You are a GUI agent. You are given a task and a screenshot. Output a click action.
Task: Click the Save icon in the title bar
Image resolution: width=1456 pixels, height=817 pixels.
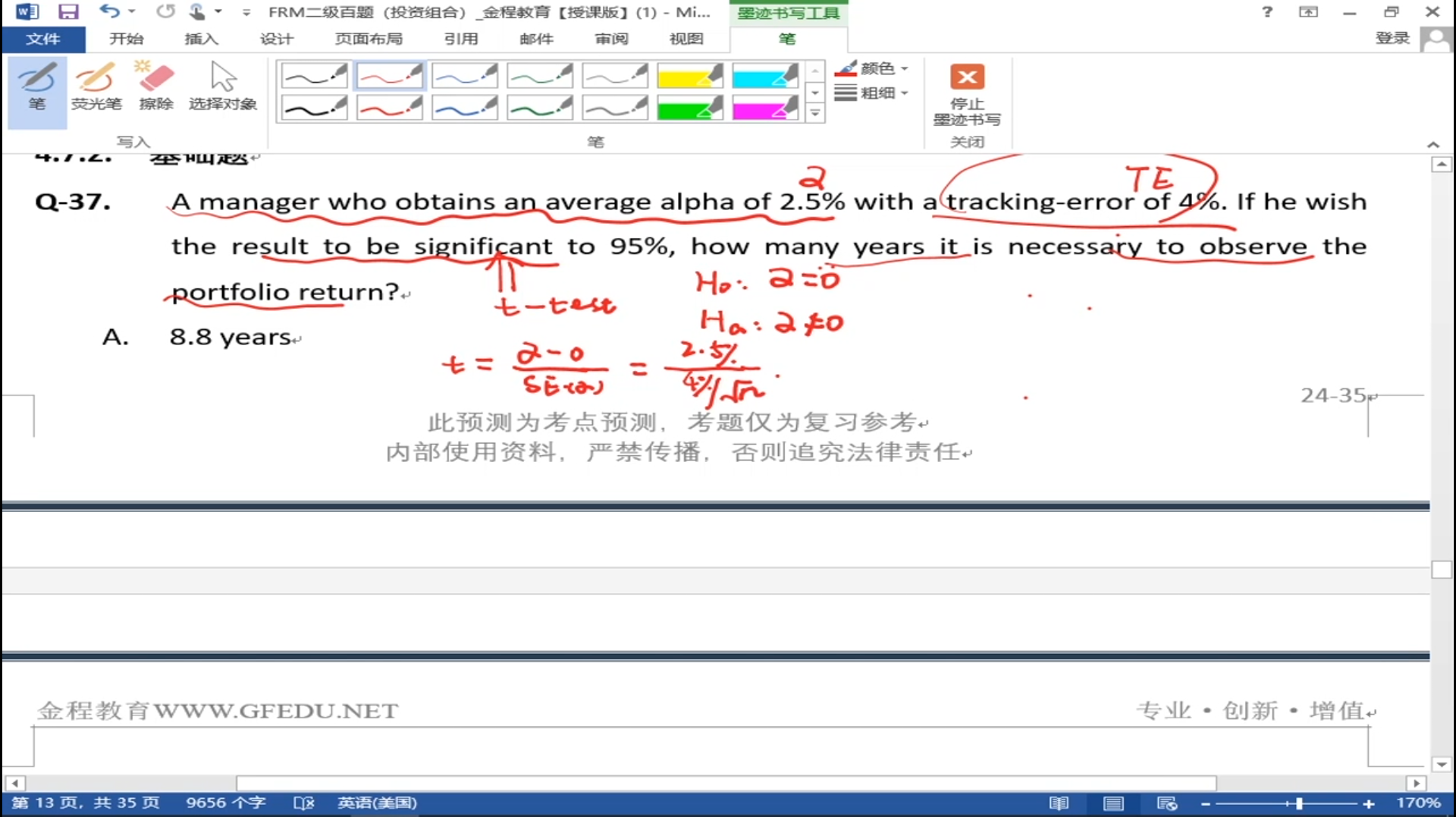68,11
